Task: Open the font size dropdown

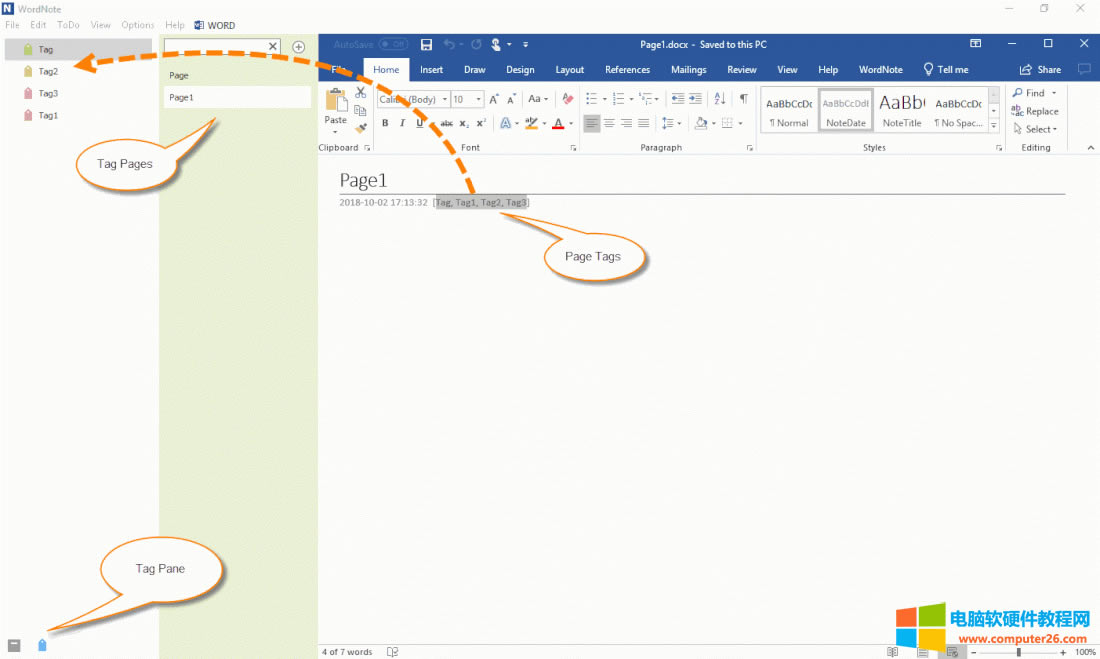Action: click(x=479, y=99)
